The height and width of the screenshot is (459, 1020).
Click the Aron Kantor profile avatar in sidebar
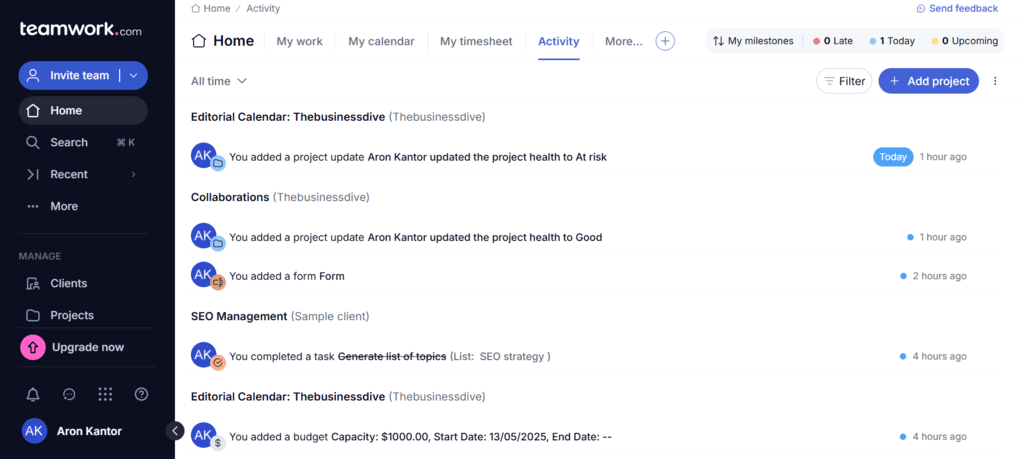click(34, 431)
